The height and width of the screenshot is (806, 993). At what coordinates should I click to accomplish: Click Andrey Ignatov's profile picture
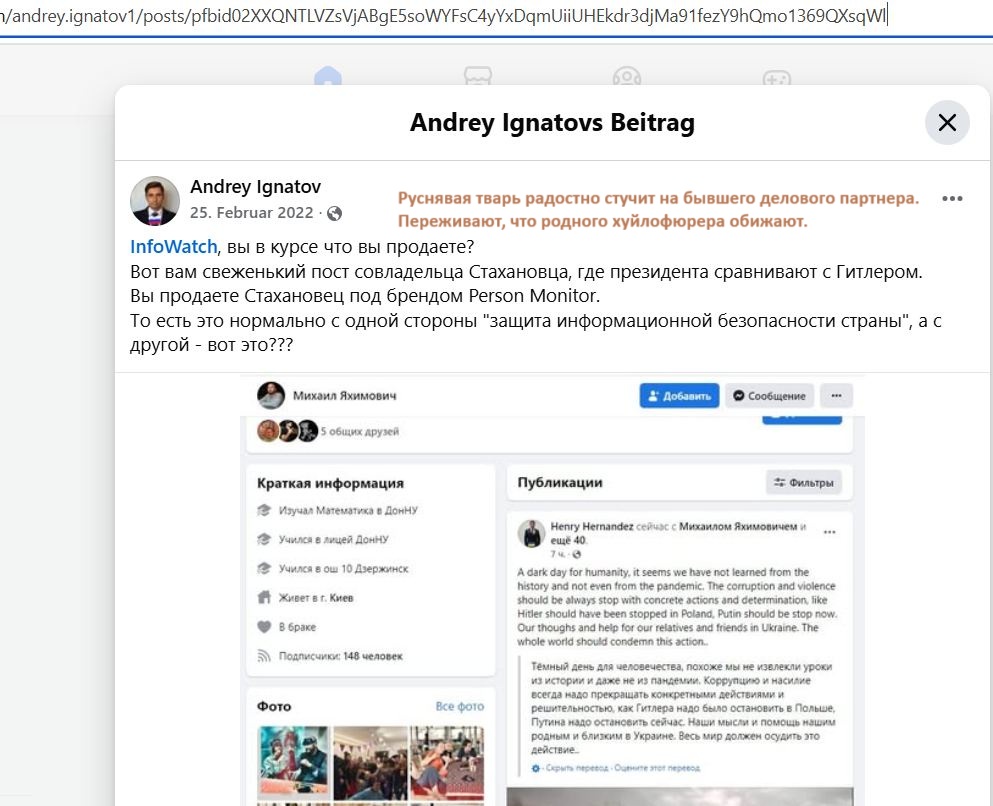pos(155,201)
